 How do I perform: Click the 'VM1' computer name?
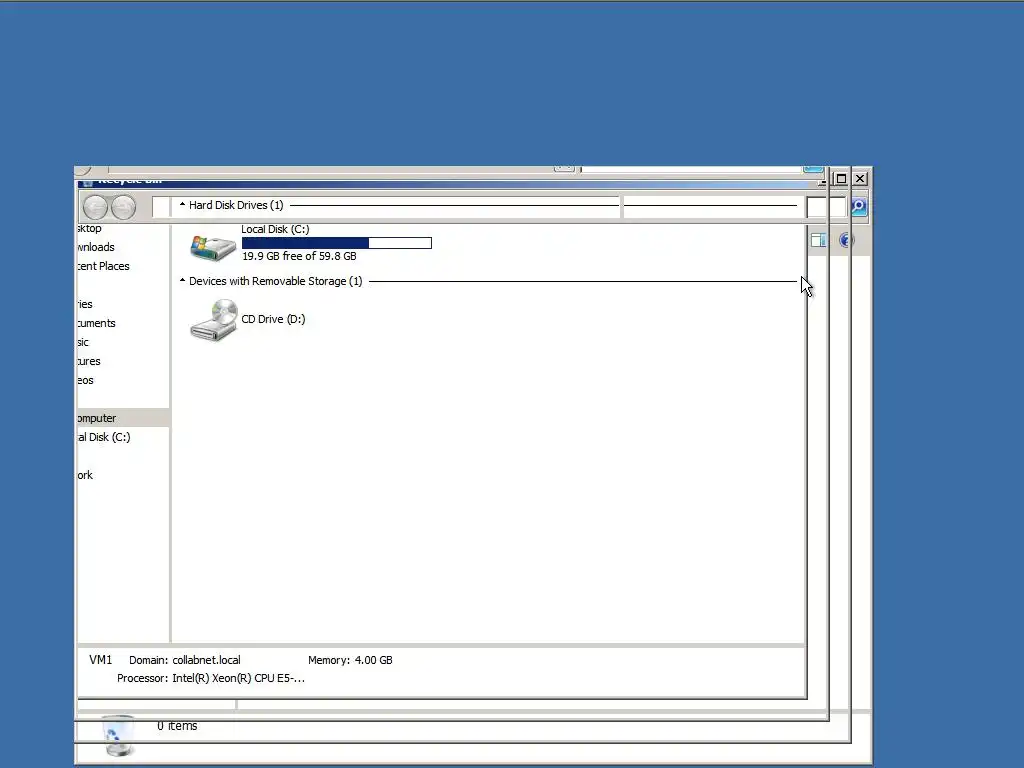[101, 660]
